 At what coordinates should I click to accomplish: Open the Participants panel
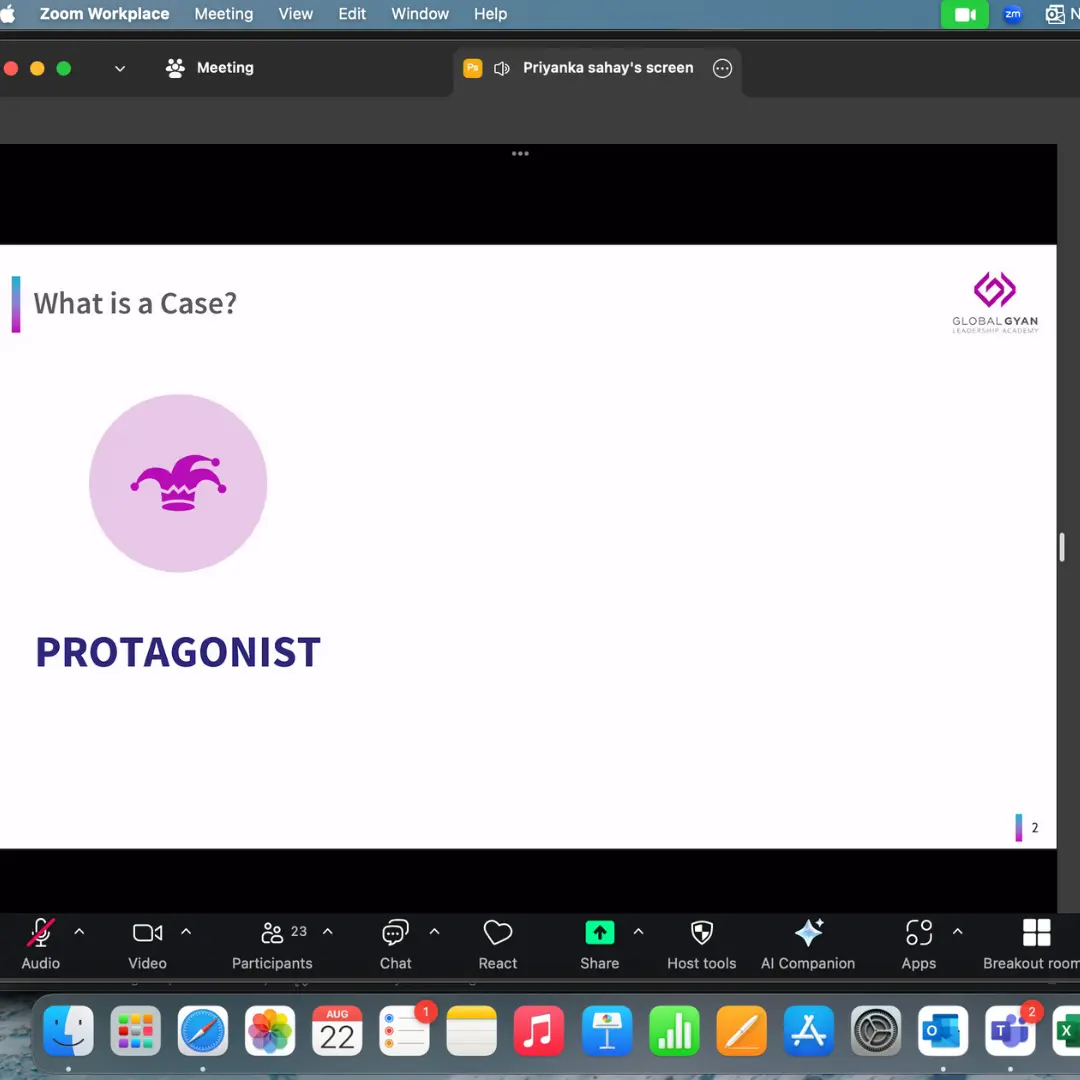coord(272,943)
